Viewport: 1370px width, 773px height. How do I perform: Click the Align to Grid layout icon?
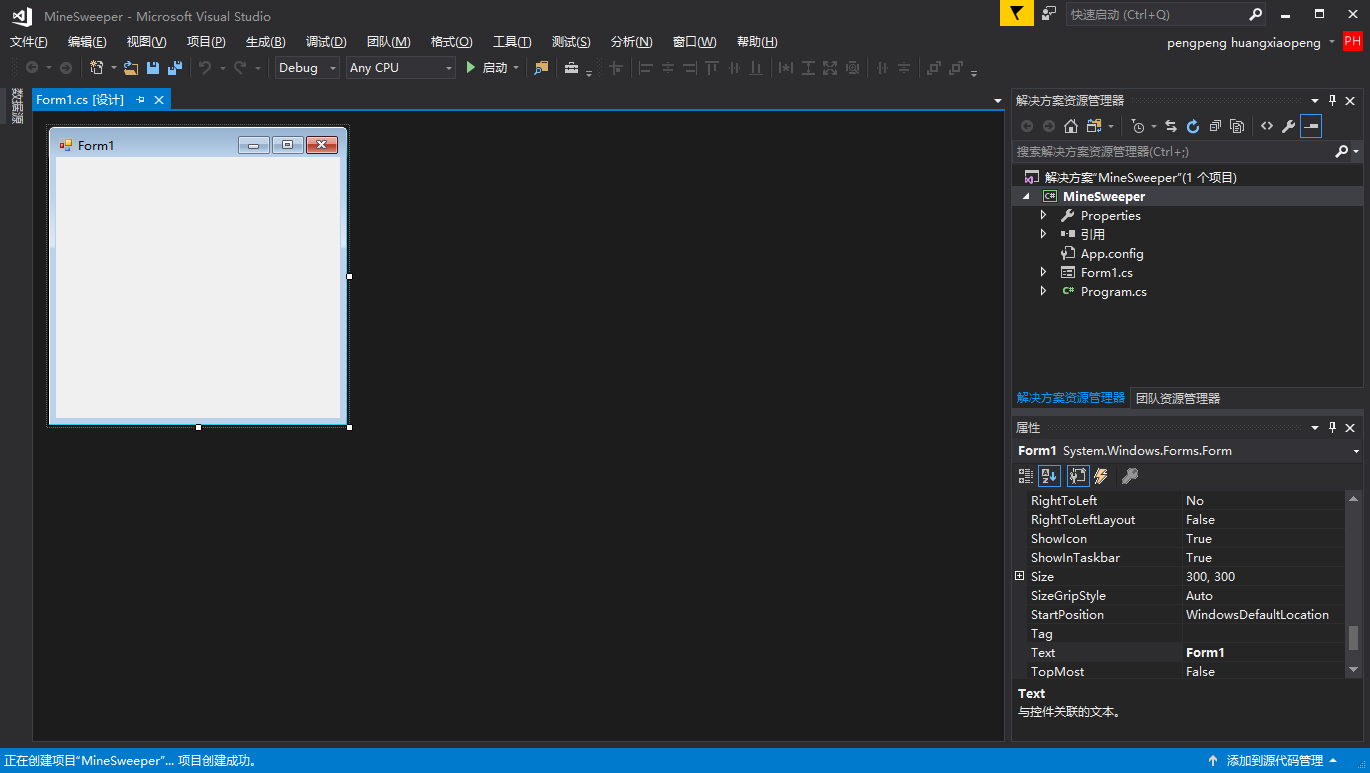[615, 68]
